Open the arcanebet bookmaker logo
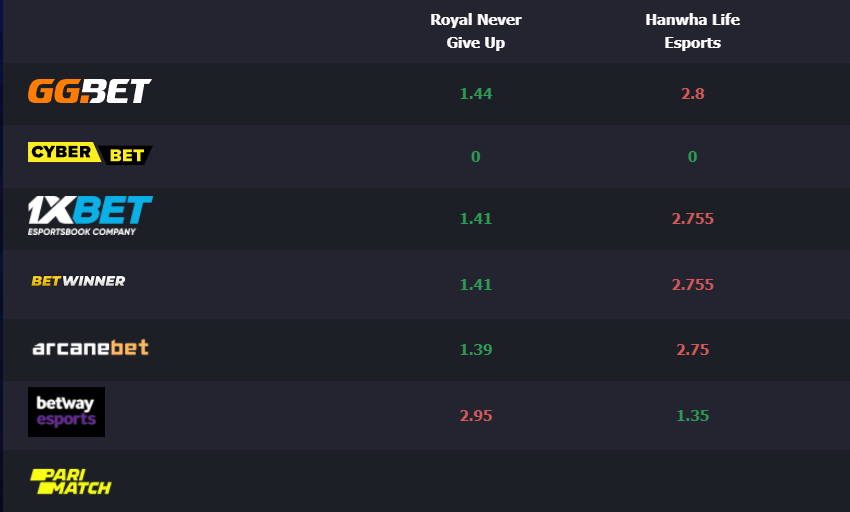 pos(91,348)
